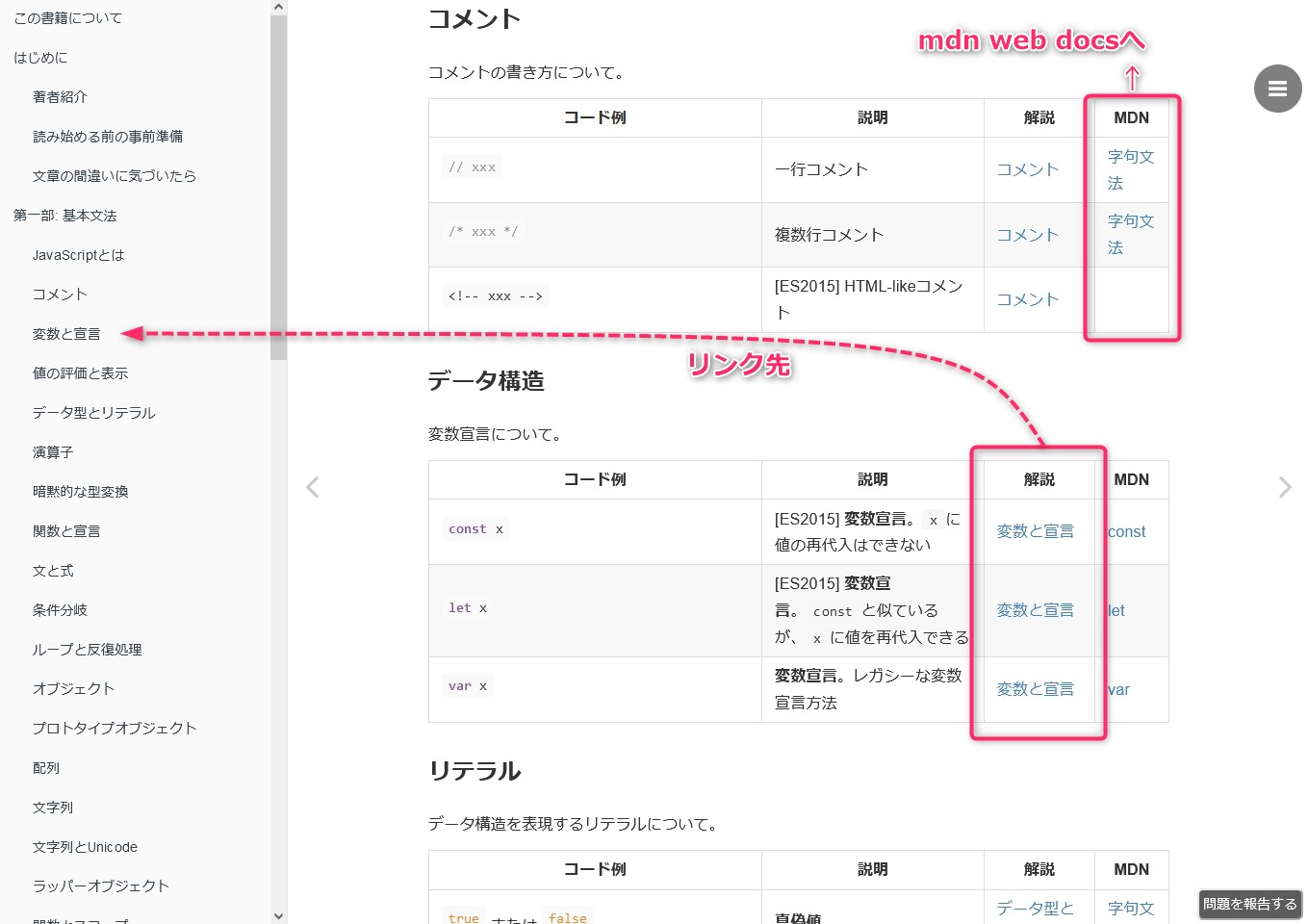Select 演算子 chapter in sidebar

53,452
